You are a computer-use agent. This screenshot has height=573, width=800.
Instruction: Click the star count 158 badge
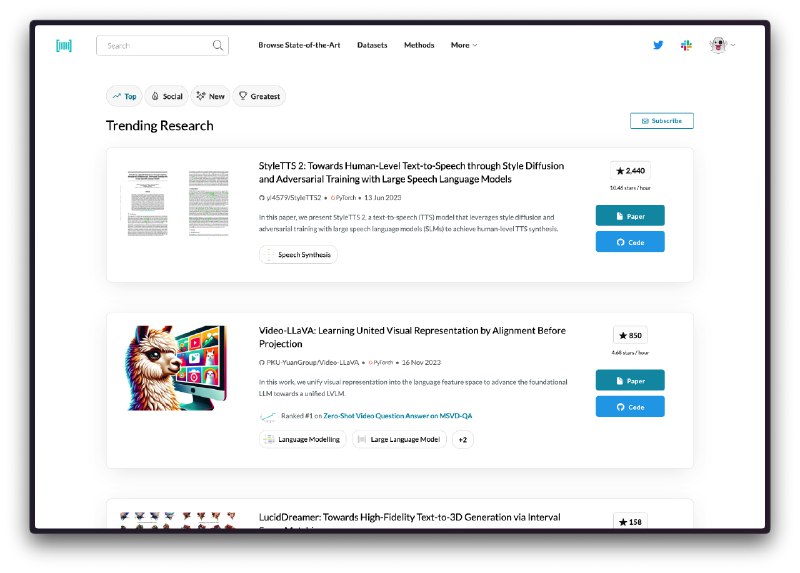point(630,521)
